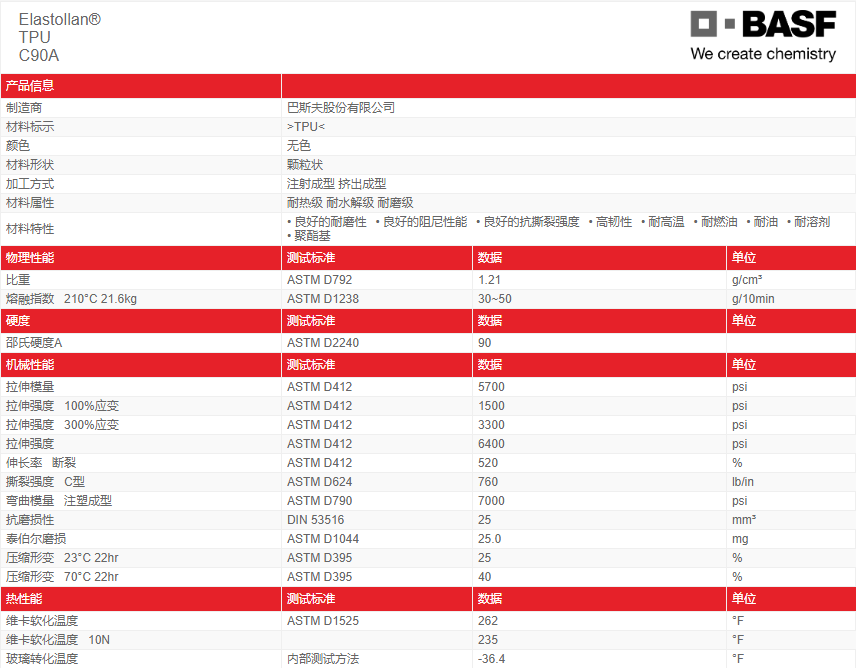The width and height of the screenshot is (856, 668).
Task: Select the tensile modulus value 5700
Action: click(x=491, y=386)
